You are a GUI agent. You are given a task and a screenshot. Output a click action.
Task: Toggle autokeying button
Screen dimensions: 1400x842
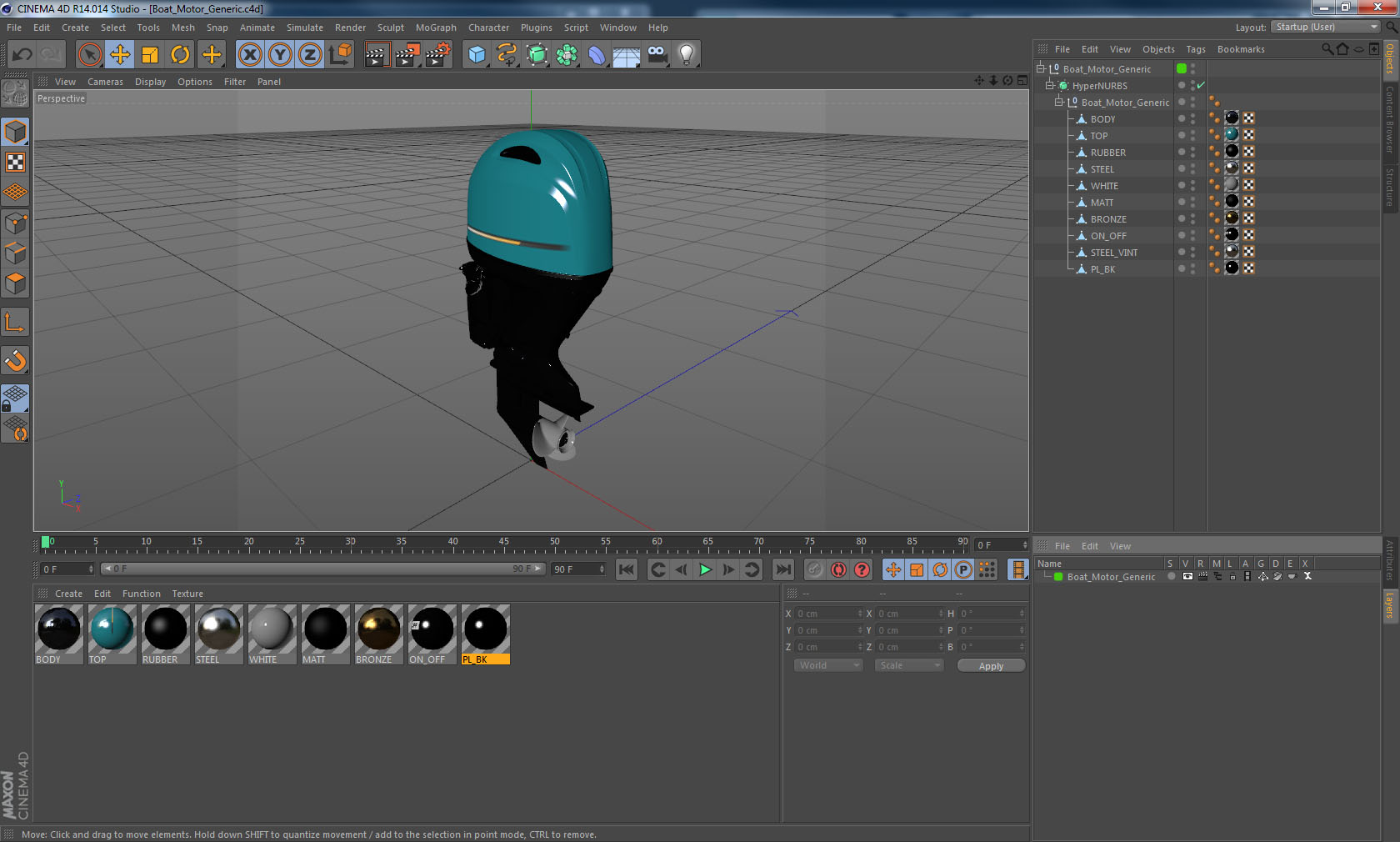pyautogui.click(x=838, y=569)
